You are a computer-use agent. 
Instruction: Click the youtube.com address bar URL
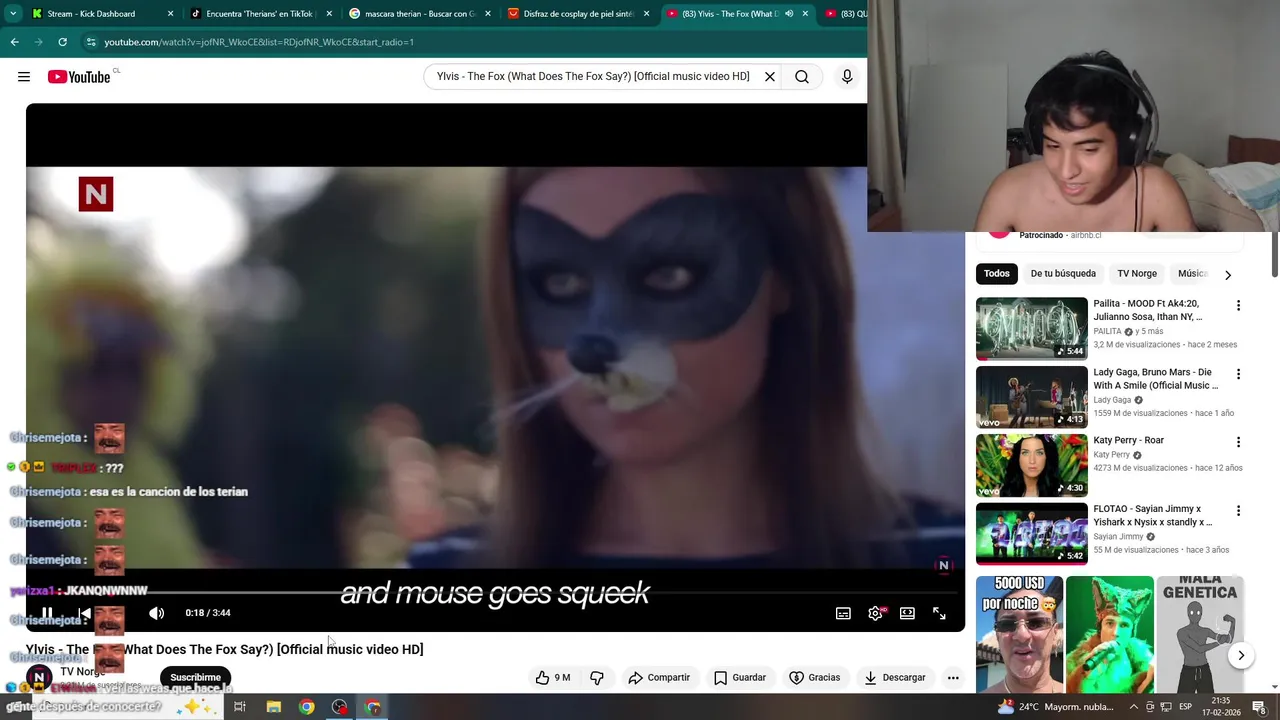(259, 42)
